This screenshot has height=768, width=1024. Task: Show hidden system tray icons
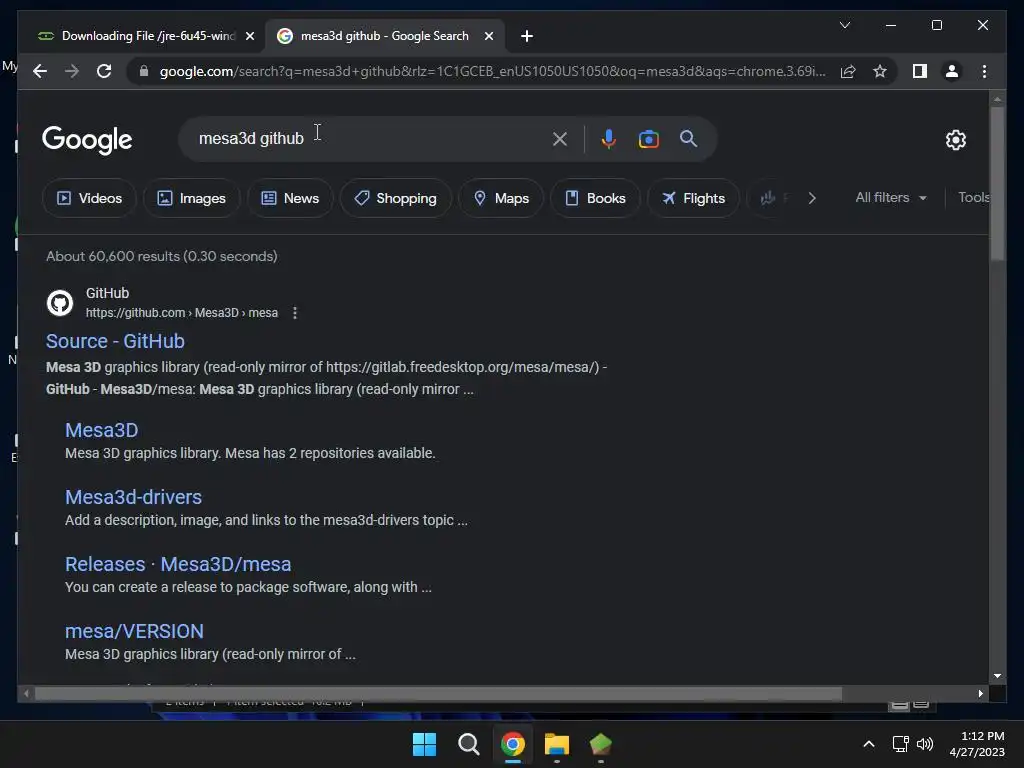click(869, 744)
